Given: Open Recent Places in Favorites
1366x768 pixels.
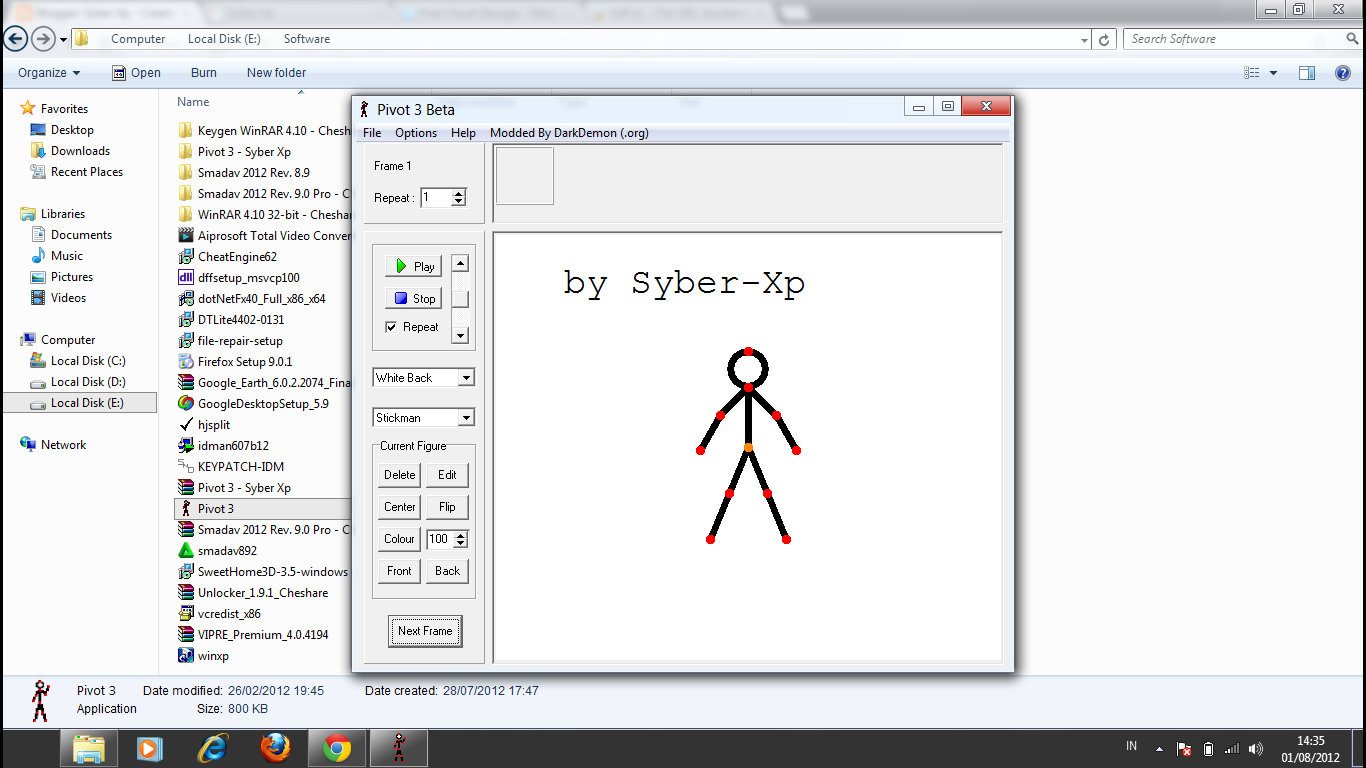Looking at the screenshot, I should [x=77, y=172].
